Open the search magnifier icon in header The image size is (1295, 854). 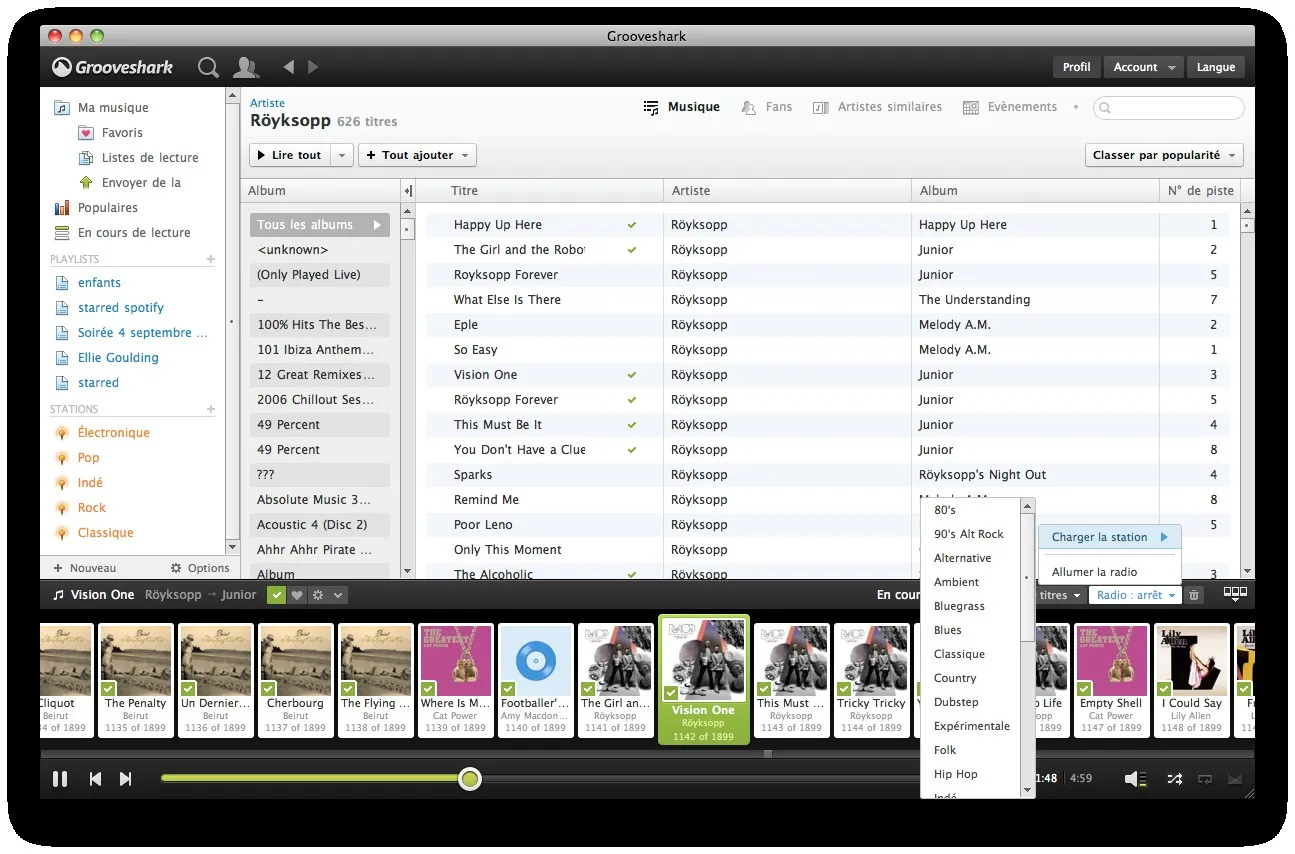coord(208,67)
